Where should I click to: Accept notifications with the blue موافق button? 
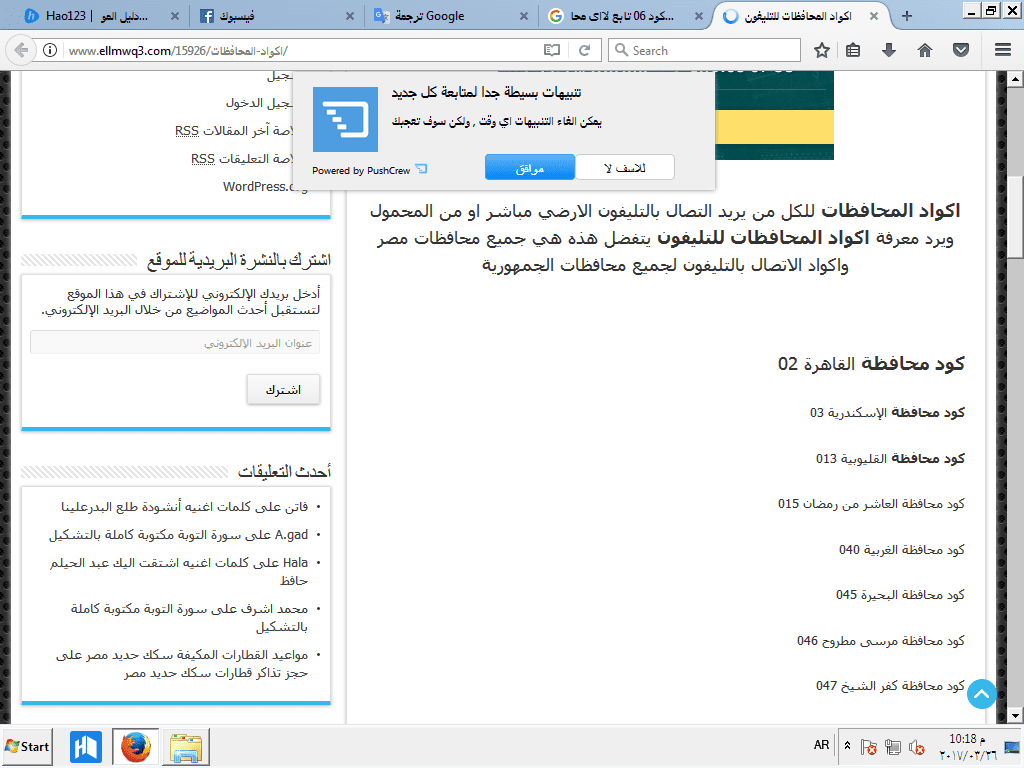(530, 168)
